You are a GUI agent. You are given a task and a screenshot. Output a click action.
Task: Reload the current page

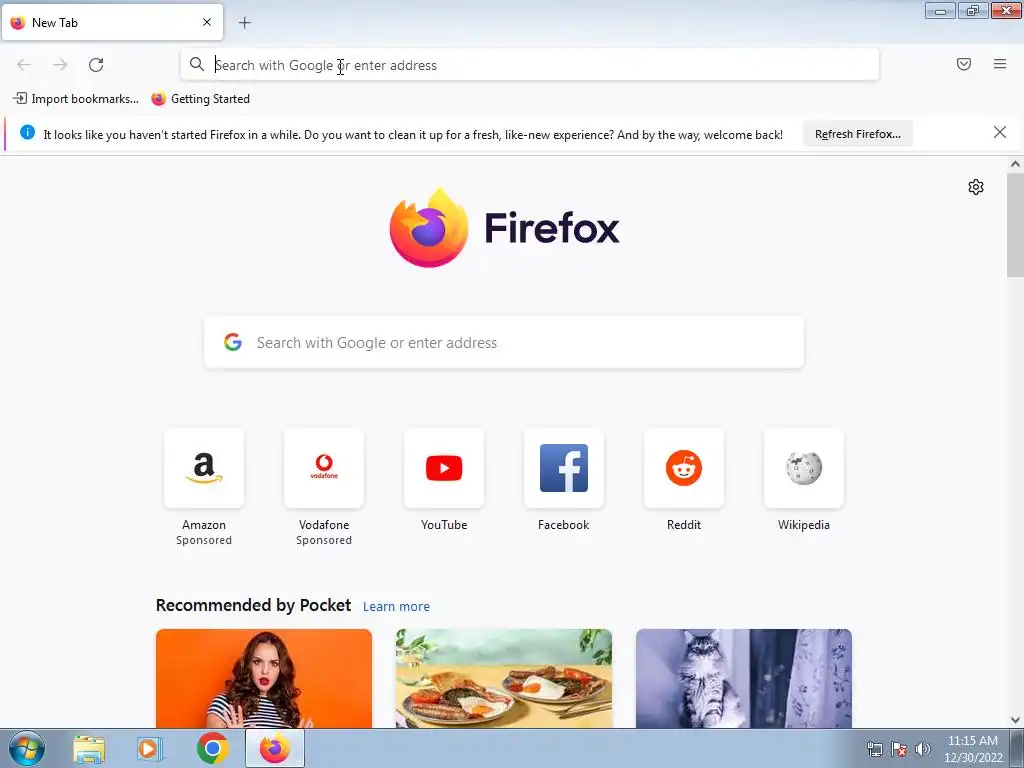tap(96, 65)
